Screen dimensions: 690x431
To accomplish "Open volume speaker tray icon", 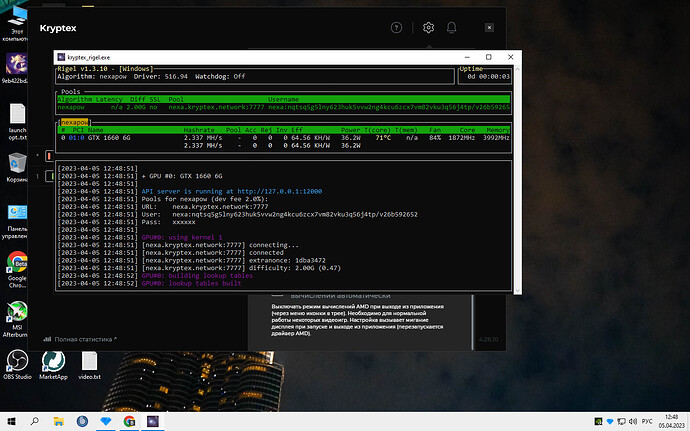I will click(x=633, y=421).
